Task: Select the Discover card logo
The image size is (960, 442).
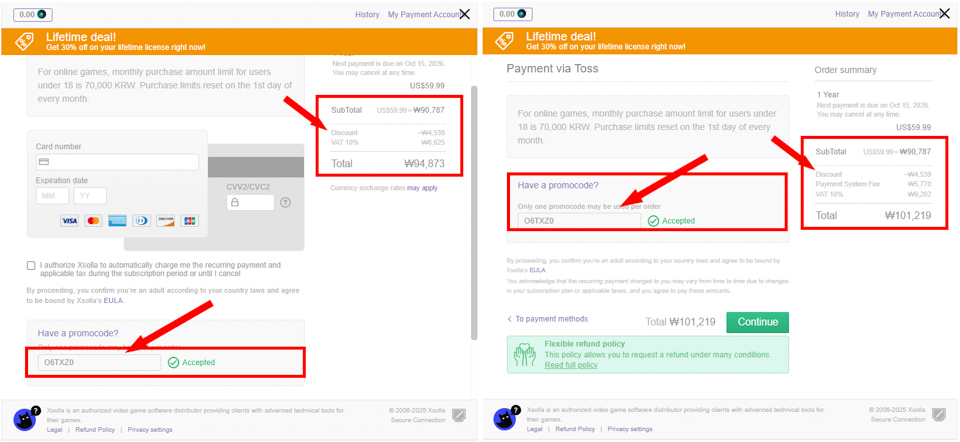Action: click(x=166, y=221)
